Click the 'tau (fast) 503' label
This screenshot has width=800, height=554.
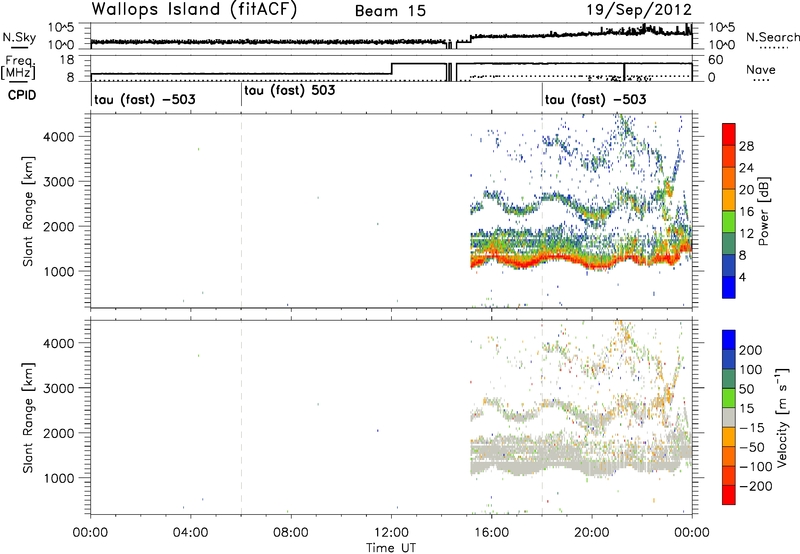click(x=290, y=91)
